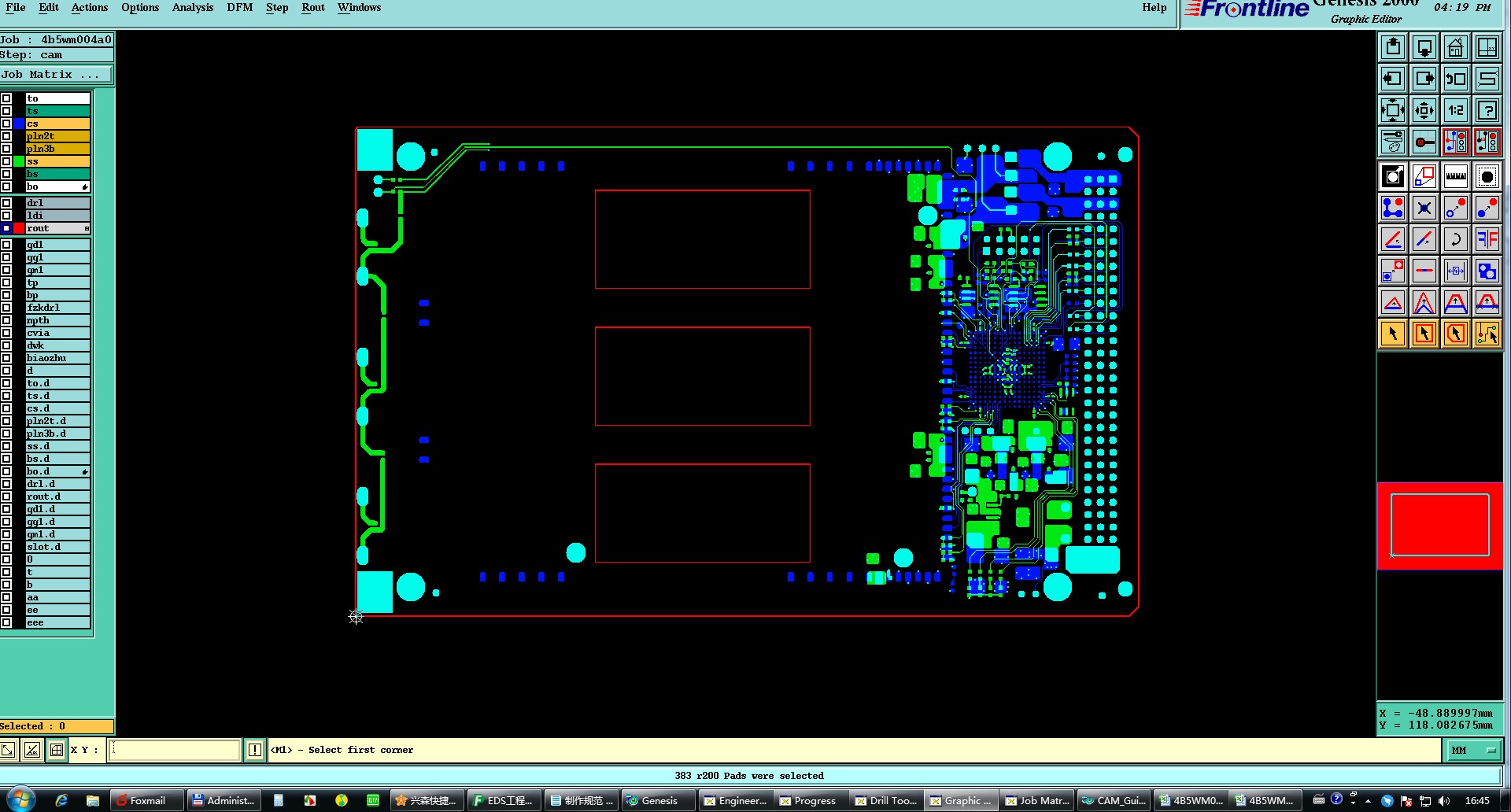This screenshot has width=1511, height=812.
Task: Toggle the checkbox for layer cs
Action: (x=6, y=124)
